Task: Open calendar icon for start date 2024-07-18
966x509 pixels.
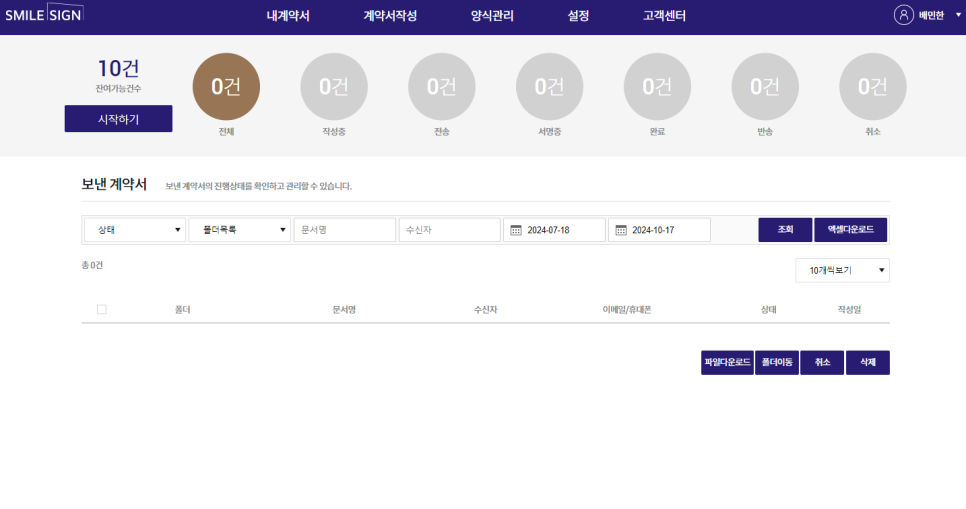Action: [516, 230]
